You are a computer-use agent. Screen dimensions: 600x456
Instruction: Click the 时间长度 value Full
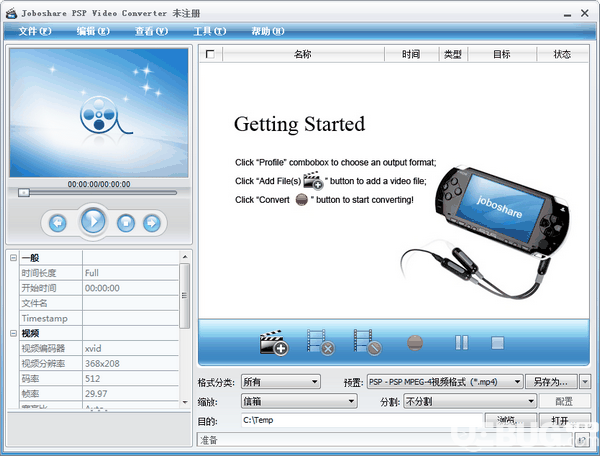tap(130, 273)
